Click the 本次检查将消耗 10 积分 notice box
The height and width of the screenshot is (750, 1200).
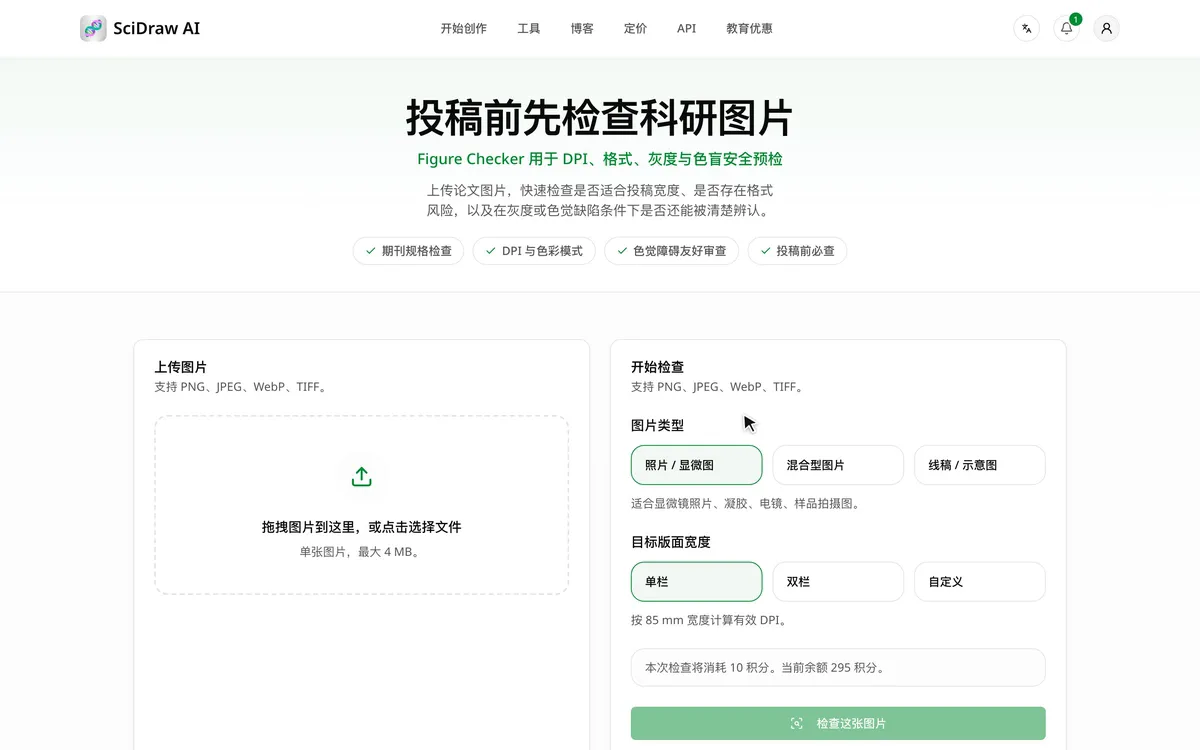[x=838, y=667]
